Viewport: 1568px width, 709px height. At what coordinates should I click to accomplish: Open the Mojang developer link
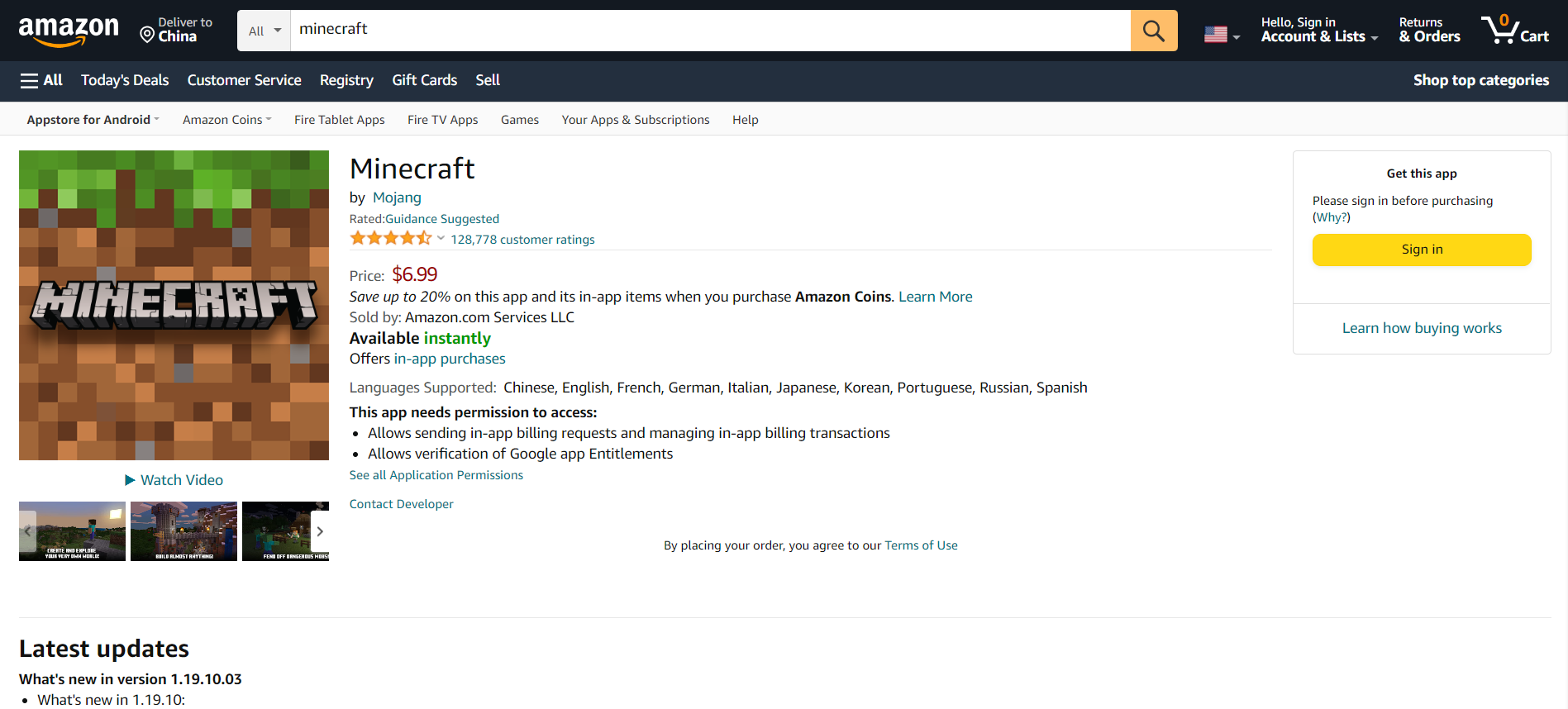[x=397, y=197]
